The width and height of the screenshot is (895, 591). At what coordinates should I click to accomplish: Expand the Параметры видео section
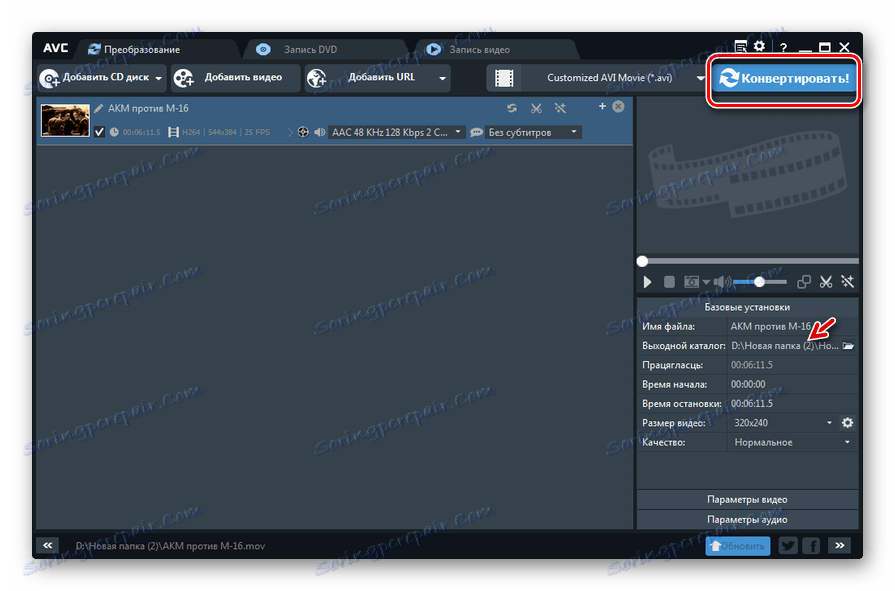[747, 500]
